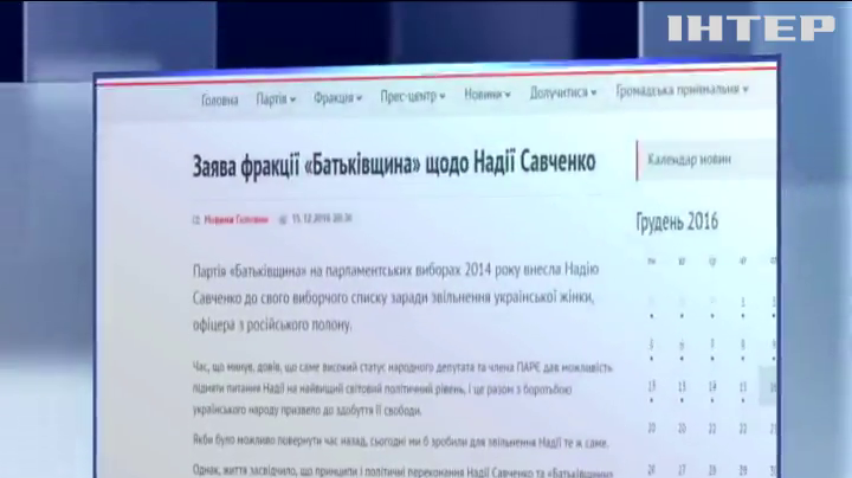Open the Прес-центр dropdown menu
The image size is (852, 478).
pos(412,96)
